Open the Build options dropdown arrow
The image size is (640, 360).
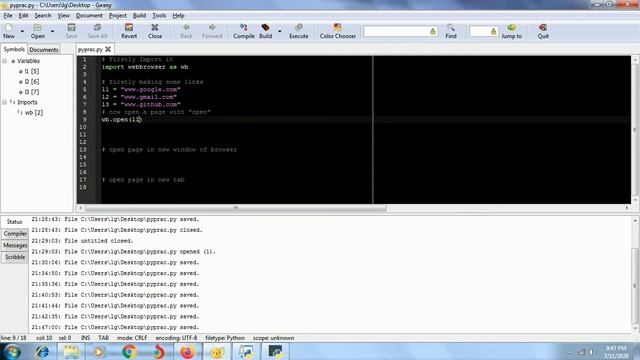pyautogui.click(x=280, y=31)
